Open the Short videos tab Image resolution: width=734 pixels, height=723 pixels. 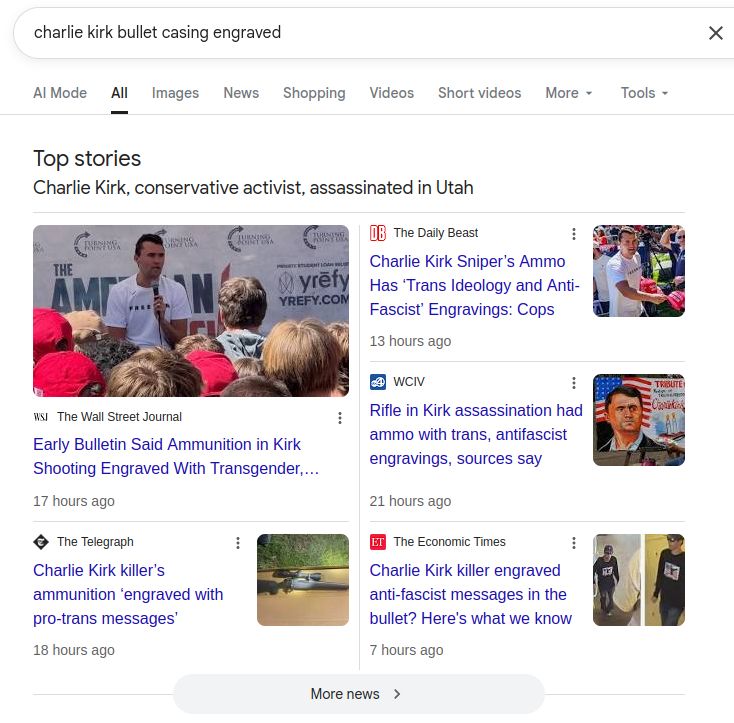479,93
